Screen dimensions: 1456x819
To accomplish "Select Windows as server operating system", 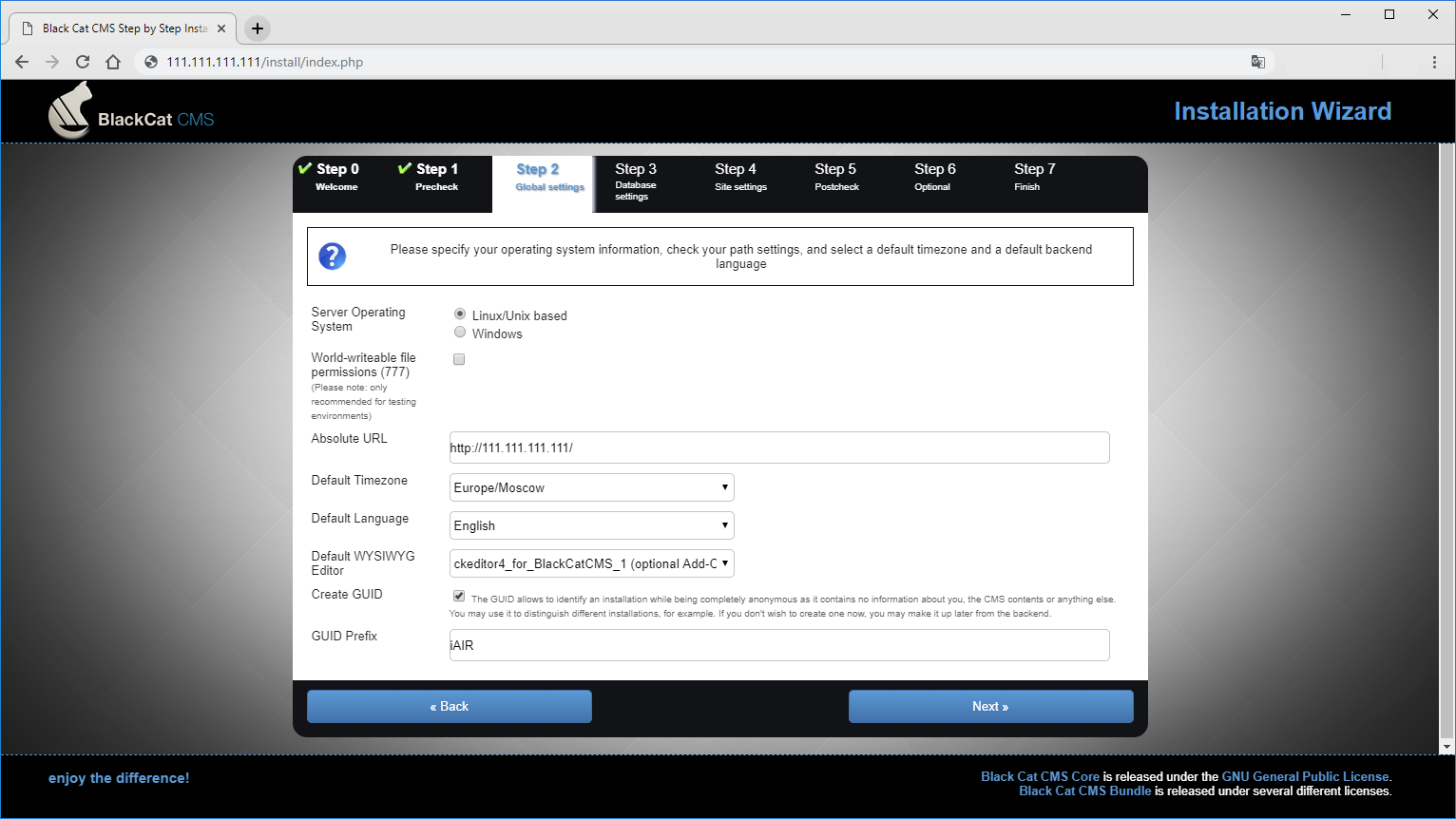I will [460, 332].
